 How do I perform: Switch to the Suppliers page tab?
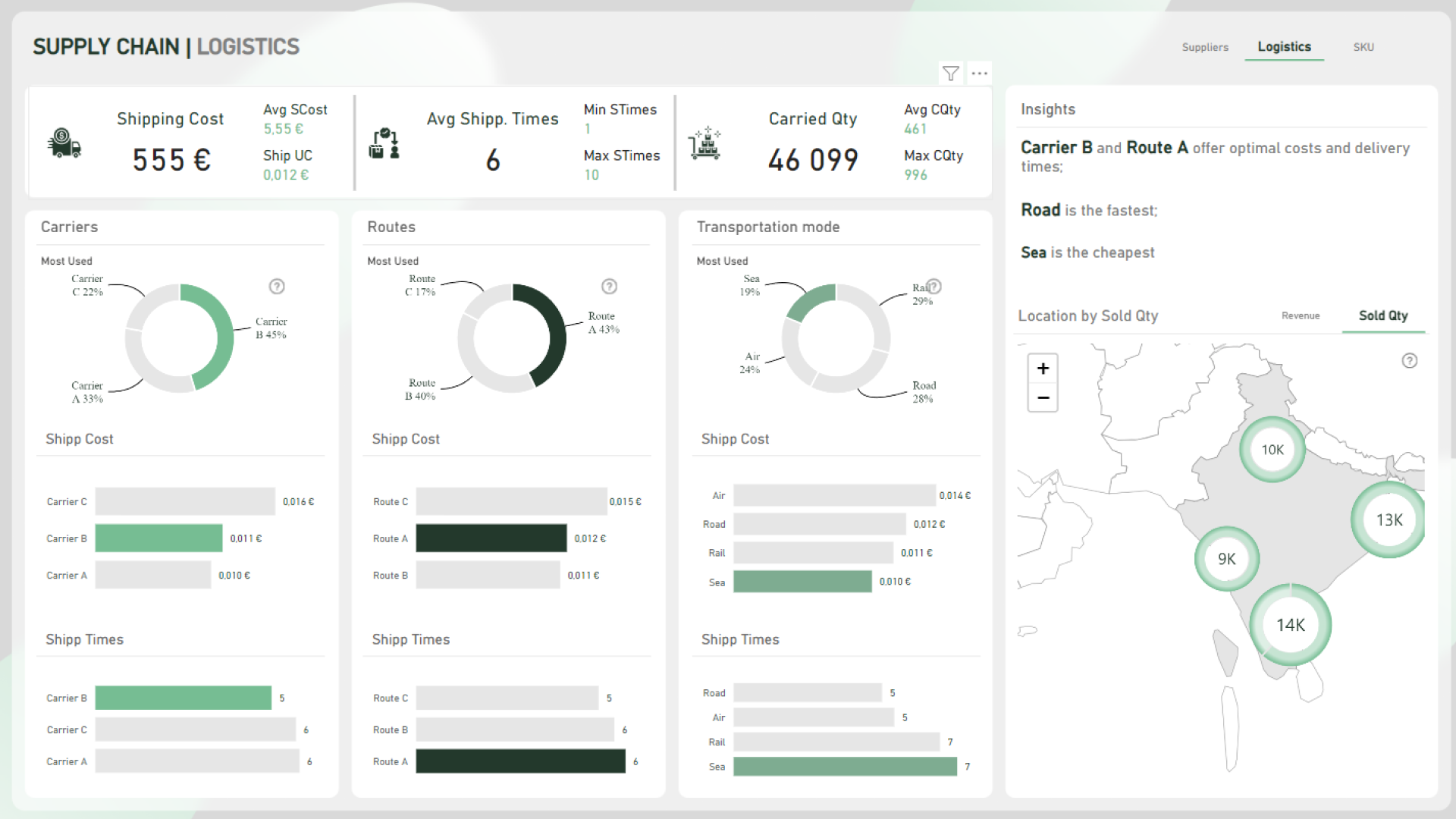click(1205, 47)
